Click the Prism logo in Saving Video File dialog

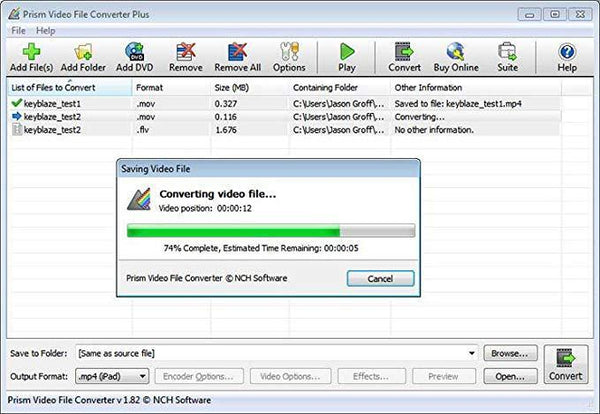[139, 199]
